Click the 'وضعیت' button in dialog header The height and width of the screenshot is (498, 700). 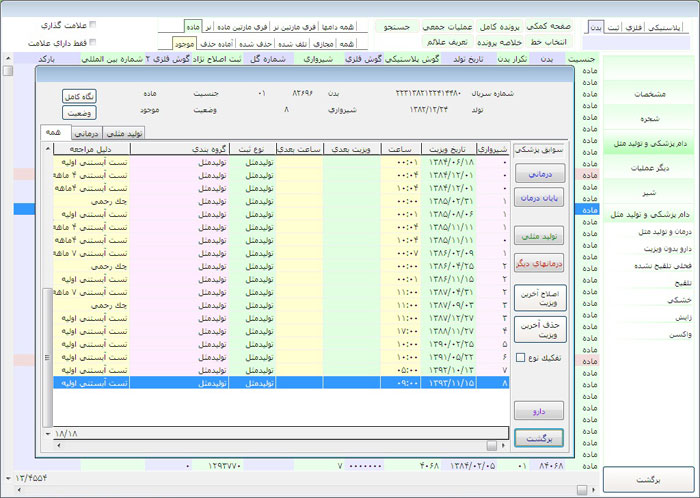point(79,113)
